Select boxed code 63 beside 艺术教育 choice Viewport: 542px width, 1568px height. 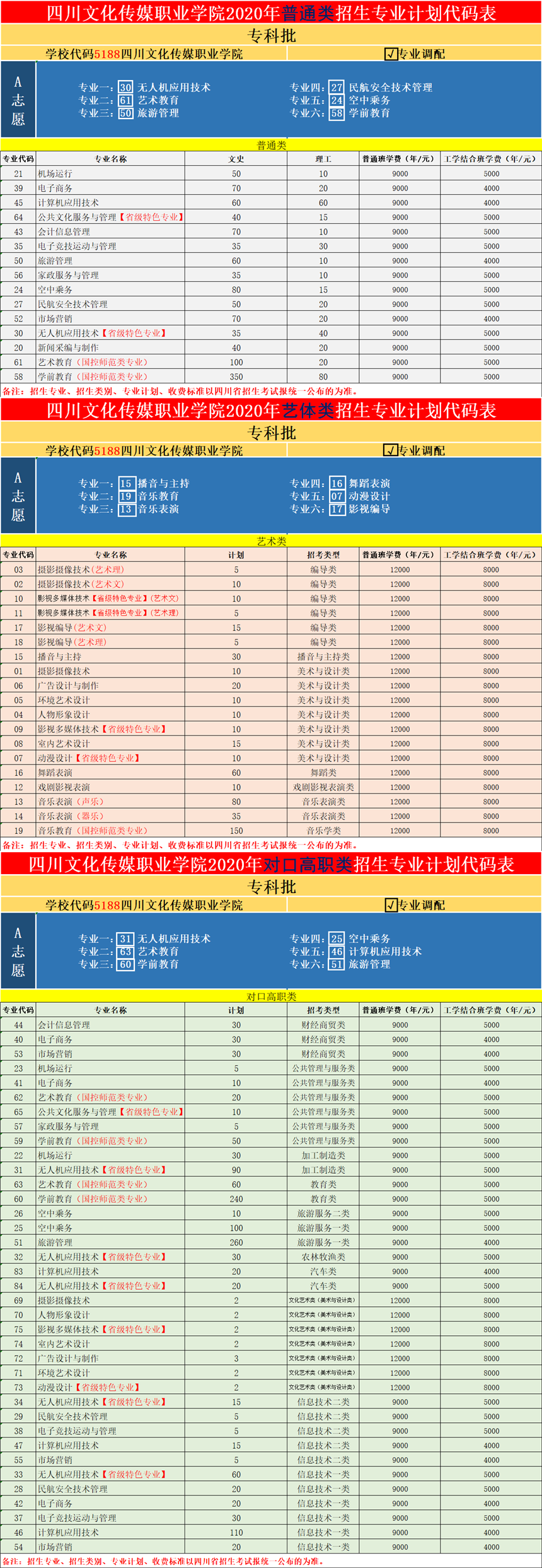pyautogui.click(x=125, y=951)
